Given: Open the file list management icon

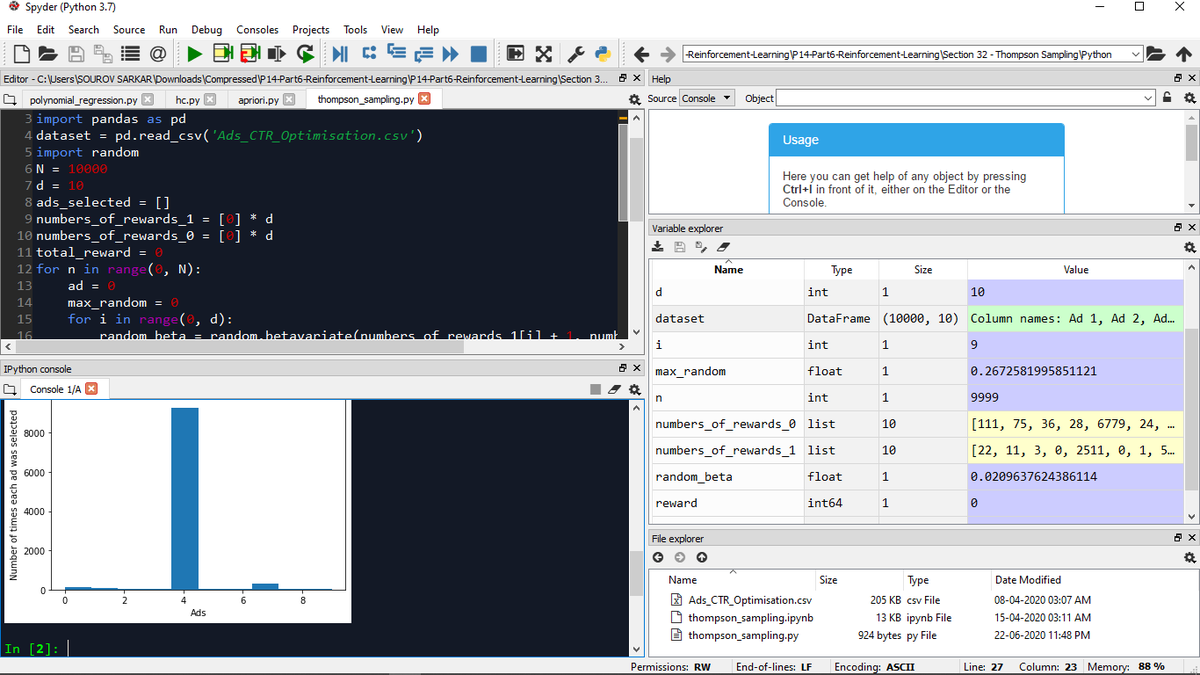Looking at the screenshot, I should tap(129, 54).
